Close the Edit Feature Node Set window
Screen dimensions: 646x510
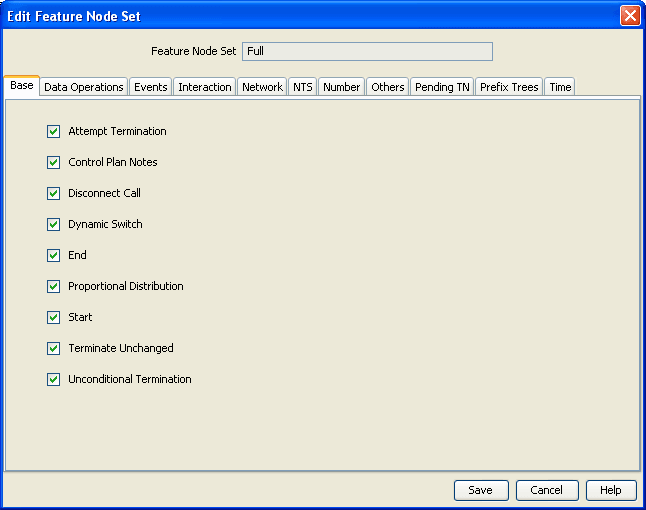(630, 16)
